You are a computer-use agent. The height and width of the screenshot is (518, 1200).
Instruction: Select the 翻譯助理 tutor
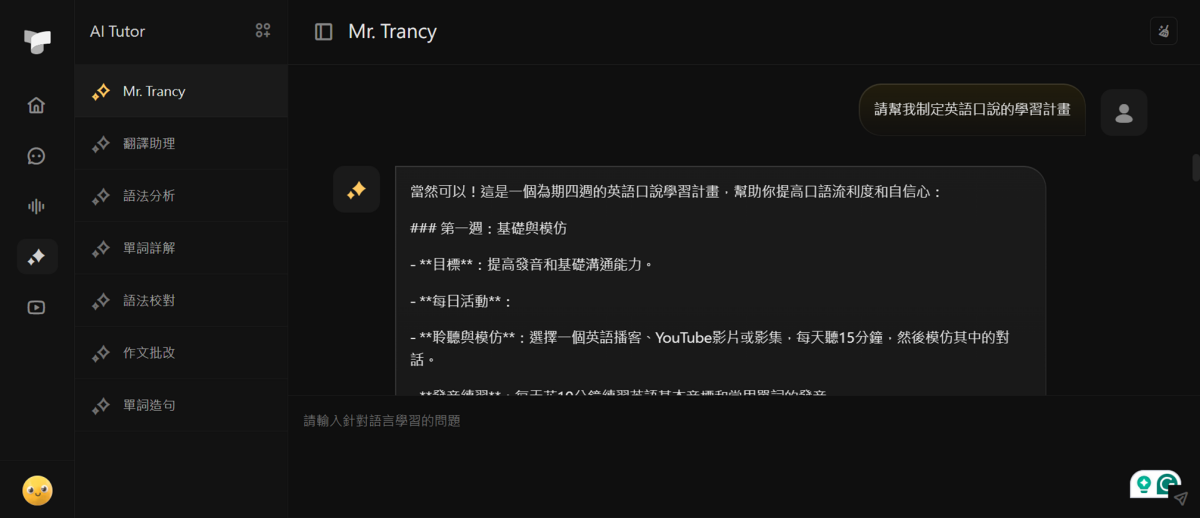pos(181,143)
